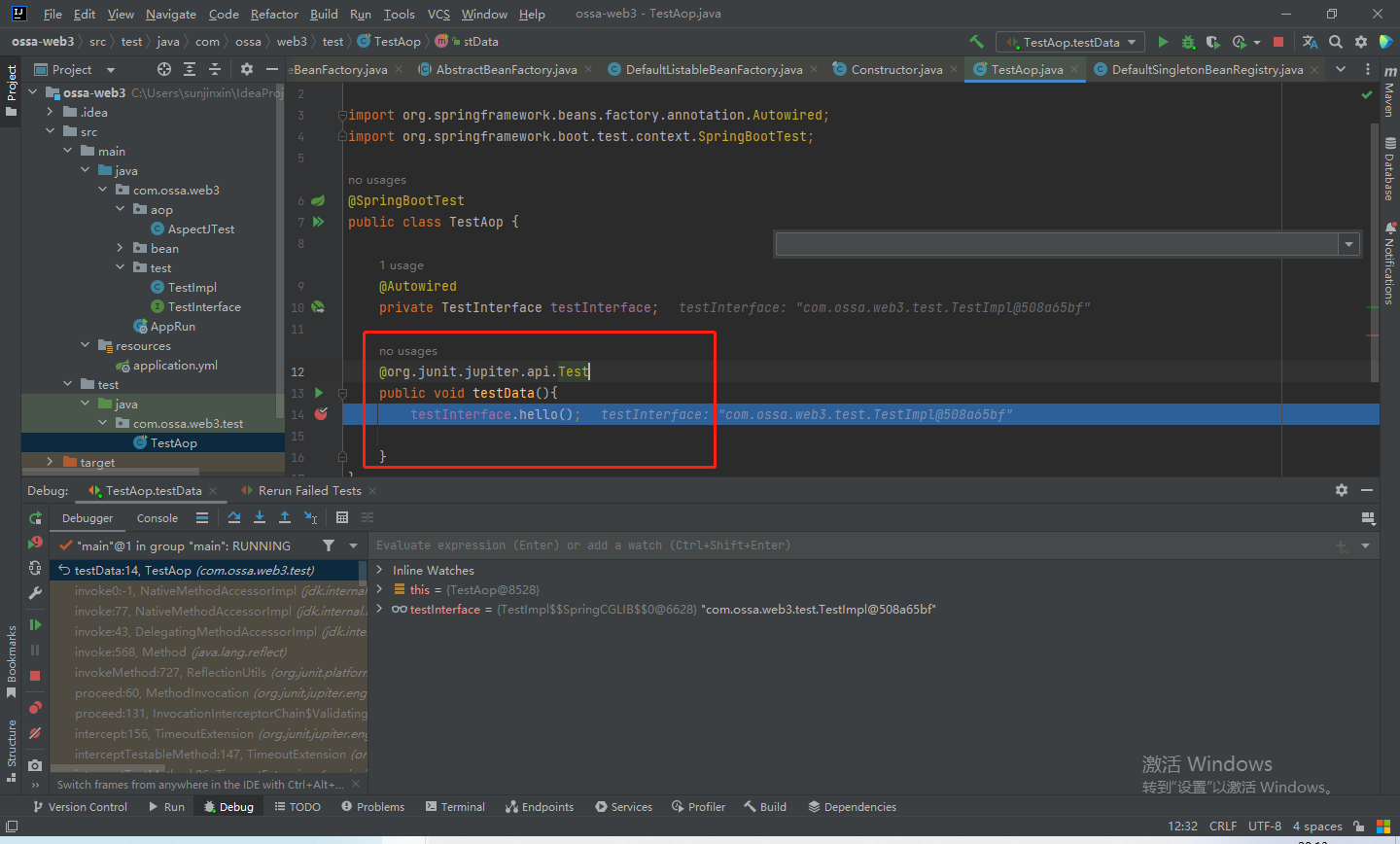Open the Refactor menu
The width and height of the screenshot is (1400, 844).
274,14
